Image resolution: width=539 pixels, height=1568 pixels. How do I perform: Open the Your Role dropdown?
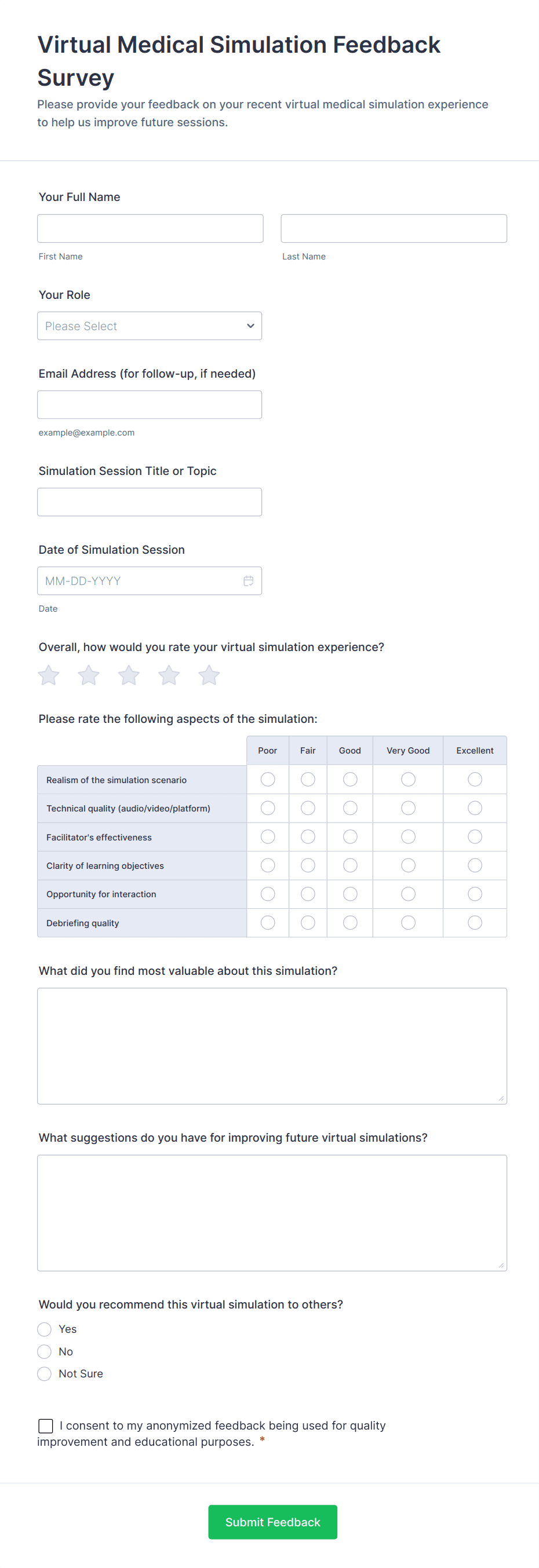pyautogui.click(x=149, y=326)
